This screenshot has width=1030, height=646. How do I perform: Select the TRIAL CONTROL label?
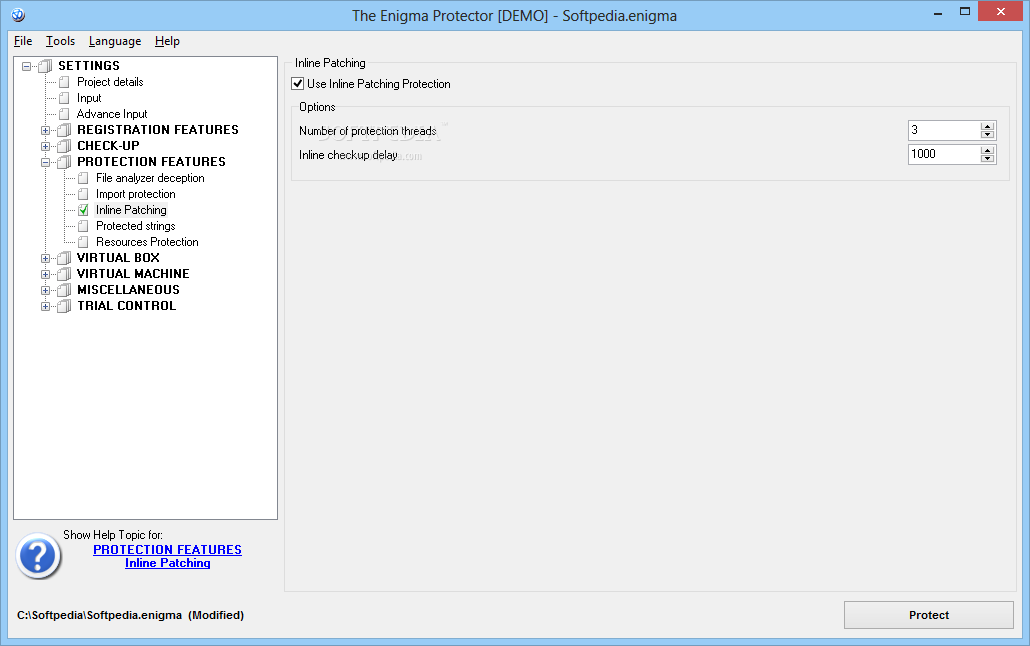(x=127, y=306)
